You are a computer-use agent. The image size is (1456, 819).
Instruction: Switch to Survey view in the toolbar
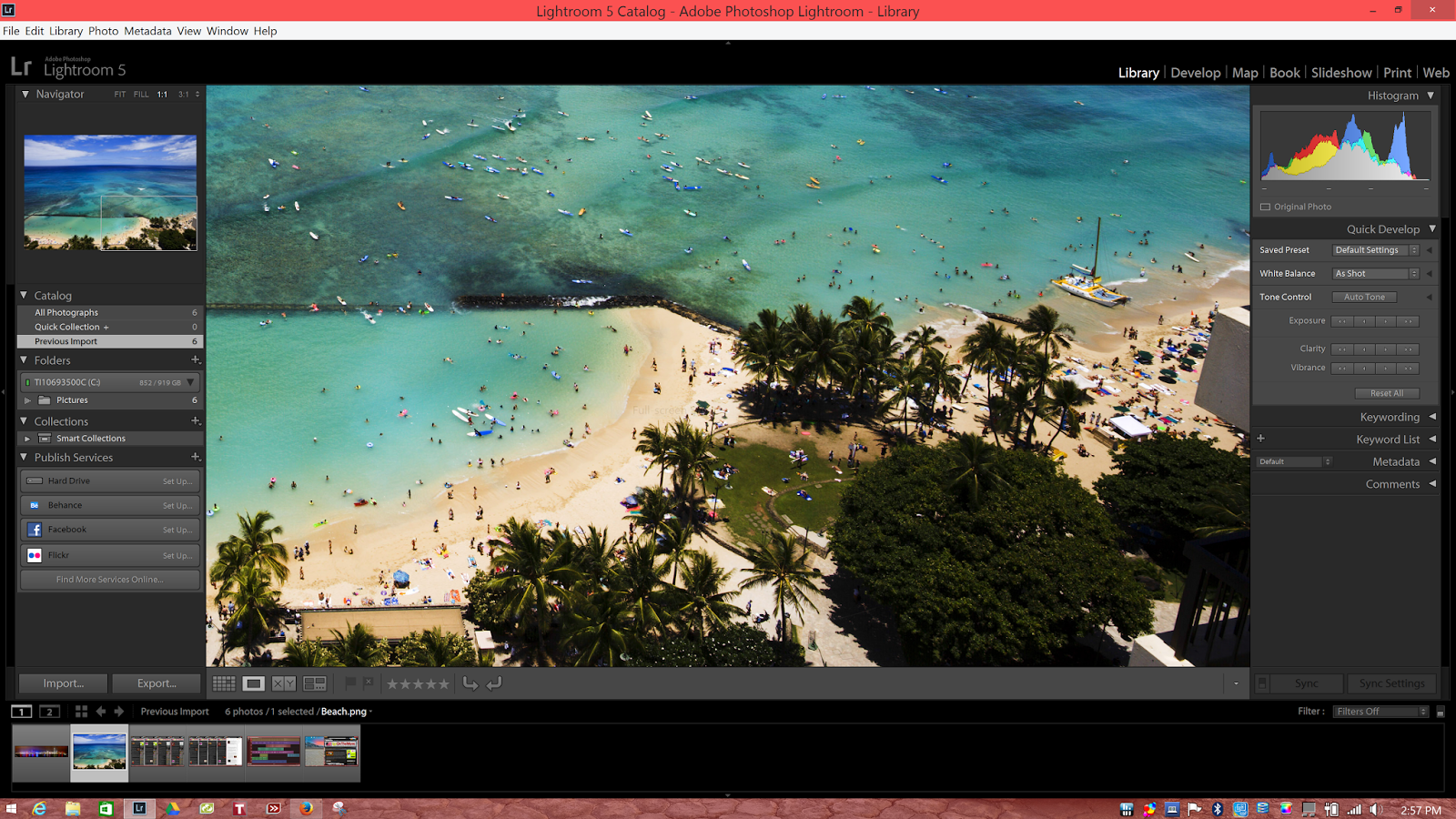pyautogui.click(x=315, y=683)
